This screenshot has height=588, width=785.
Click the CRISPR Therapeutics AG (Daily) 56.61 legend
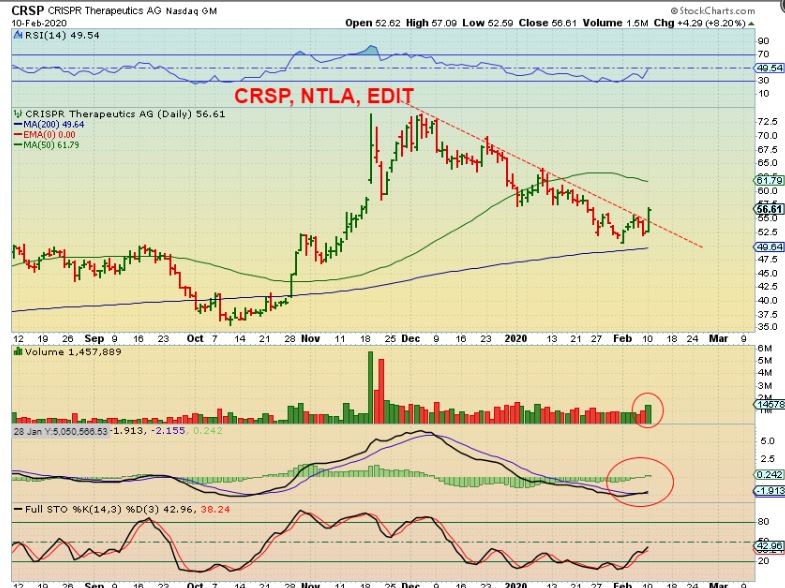(125, 114)
